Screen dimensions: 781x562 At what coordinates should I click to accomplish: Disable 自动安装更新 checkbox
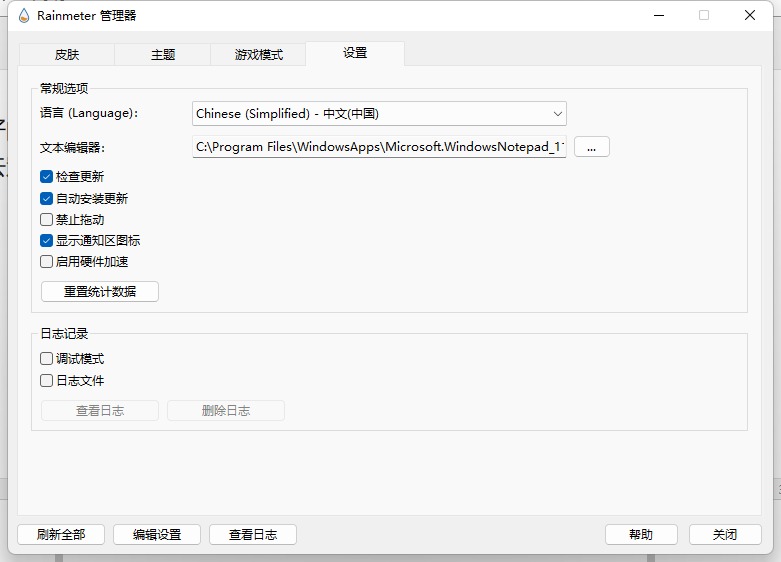47,198
